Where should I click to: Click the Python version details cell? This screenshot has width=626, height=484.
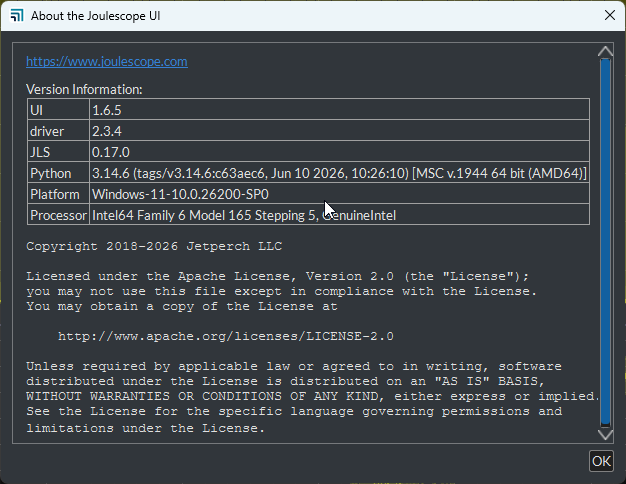tap(339, 173)
